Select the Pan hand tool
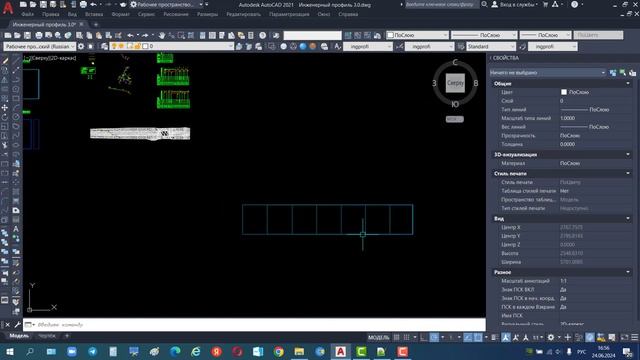The width and height of the screenshot is (640, 360). pos(162,36)
